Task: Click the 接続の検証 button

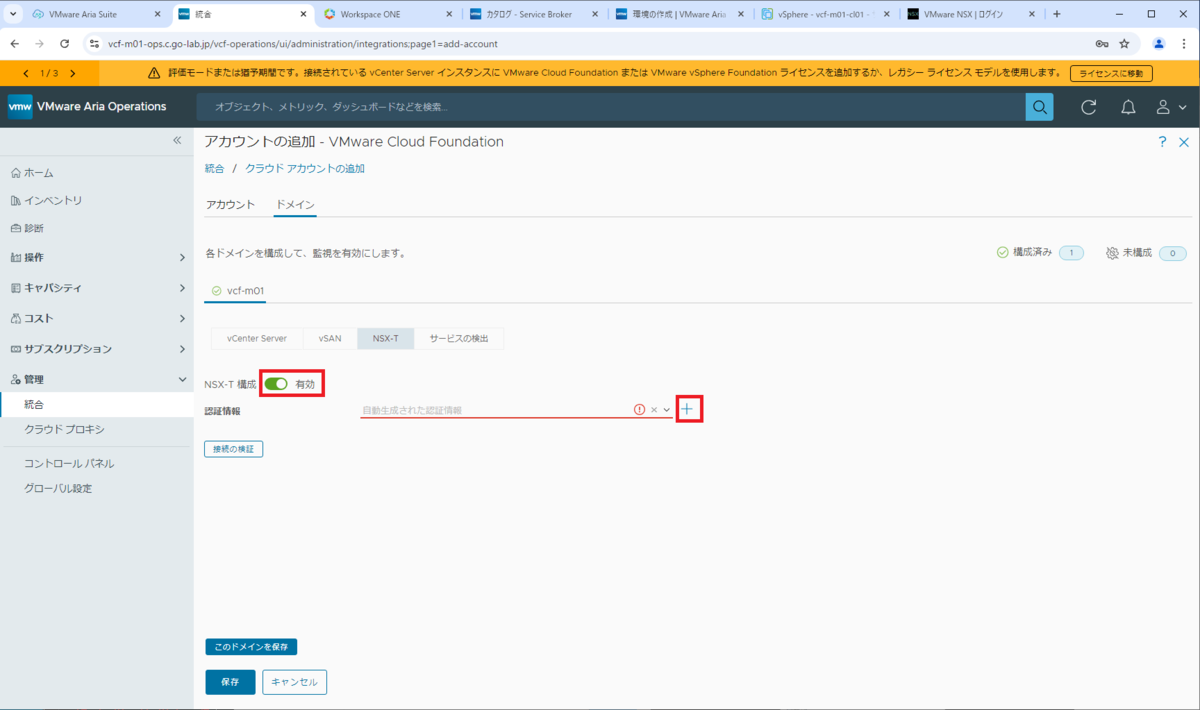Action: 234,449
